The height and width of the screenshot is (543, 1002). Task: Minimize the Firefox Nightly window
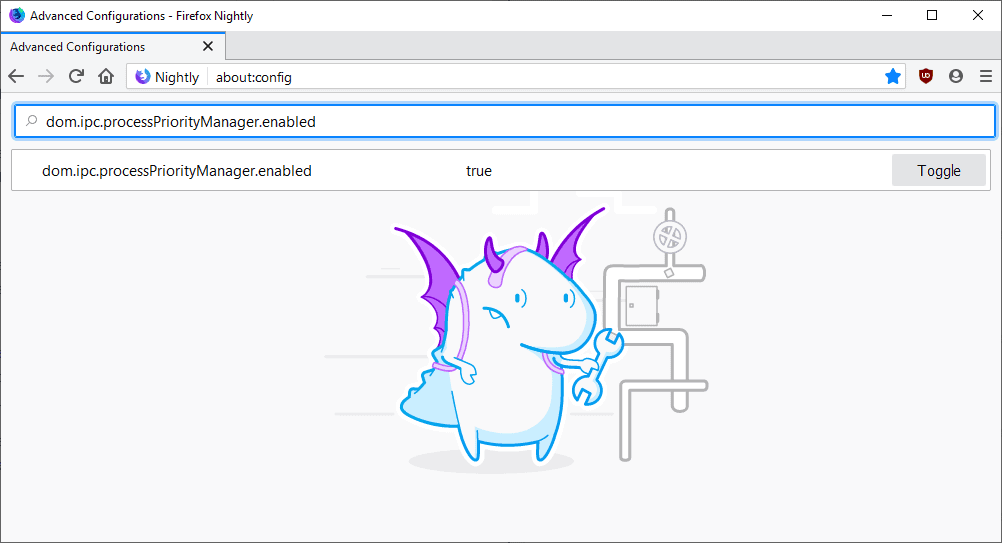coord(887,15)
